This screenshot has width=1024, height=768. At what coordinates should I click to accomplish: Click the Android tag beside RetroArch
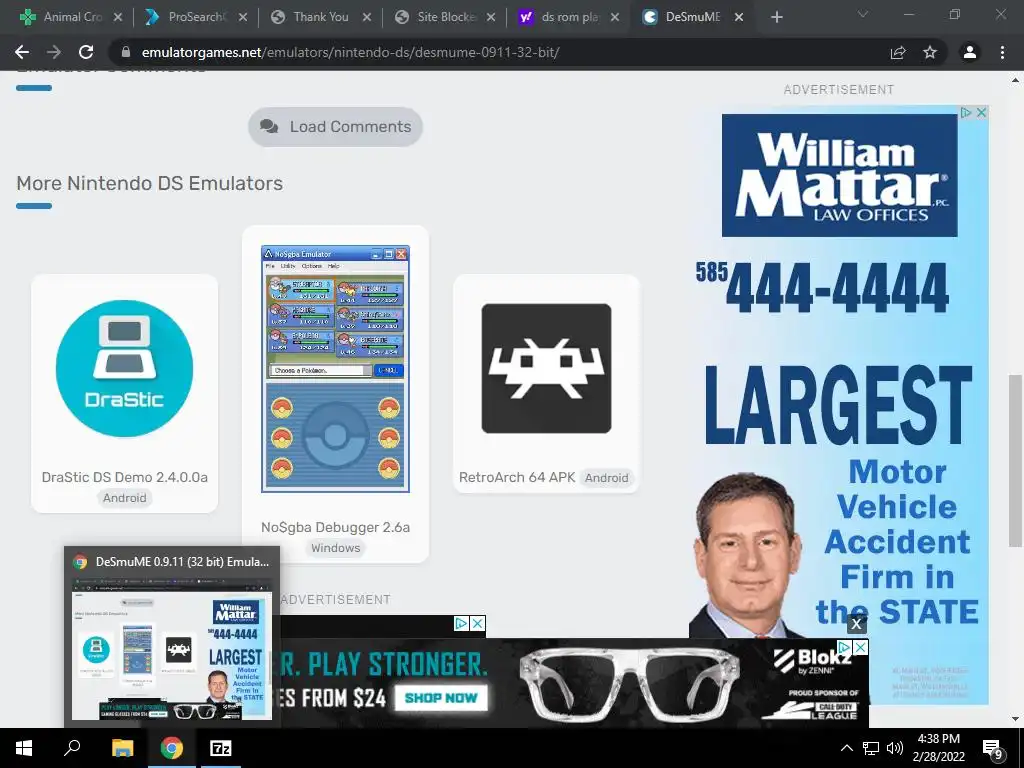click(607, 478)
